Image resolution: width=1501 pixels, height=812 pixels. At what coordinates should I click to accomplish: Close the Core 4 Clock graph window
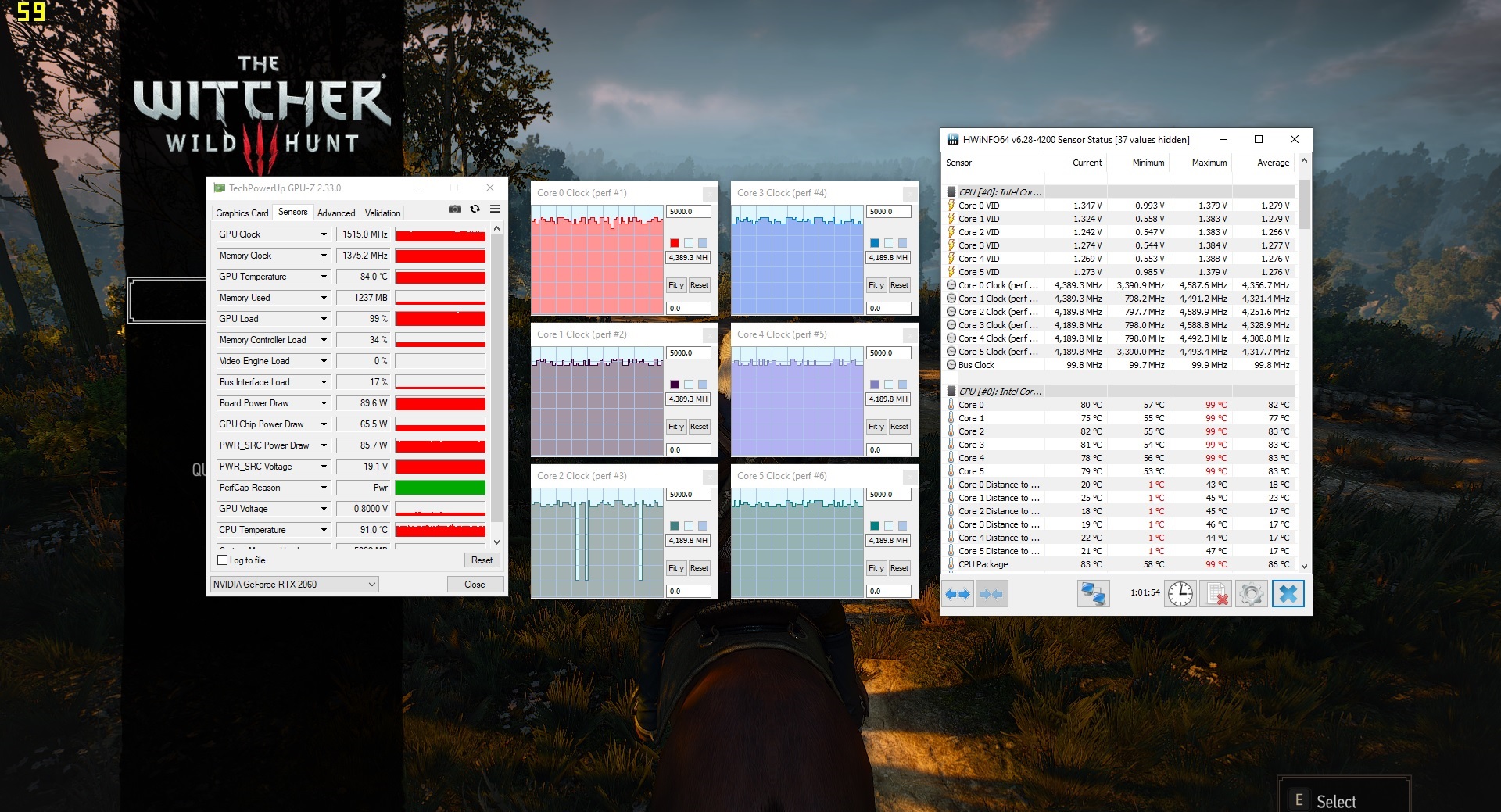pyautogui.click(x=909, y=334)
